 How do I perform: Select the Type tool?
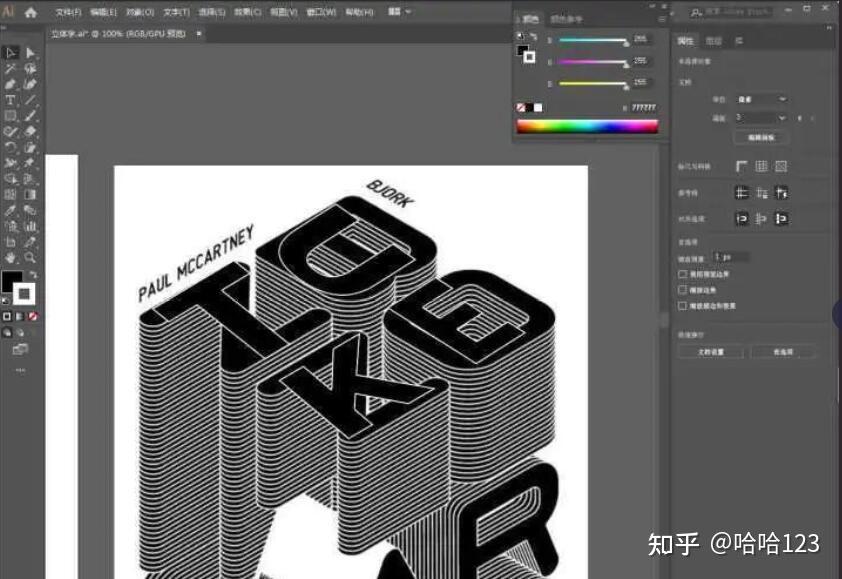pyautogui.click(x=11, y=100)
